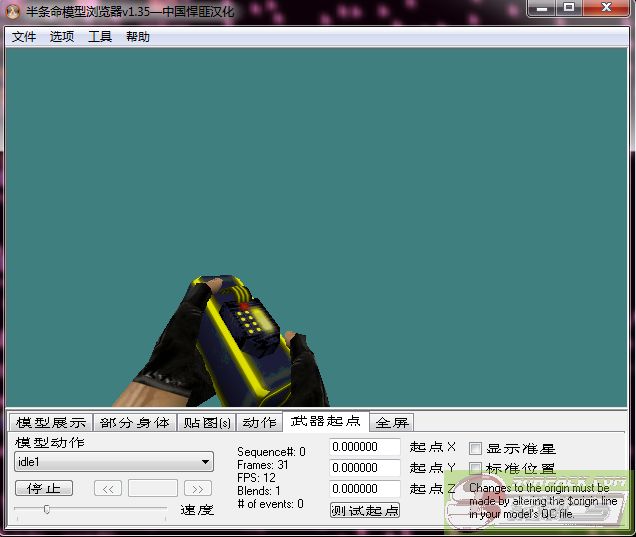Viewport: 636px width, 537px height.
Task: Click the 起点 Y value field
Action: (365, 468)
